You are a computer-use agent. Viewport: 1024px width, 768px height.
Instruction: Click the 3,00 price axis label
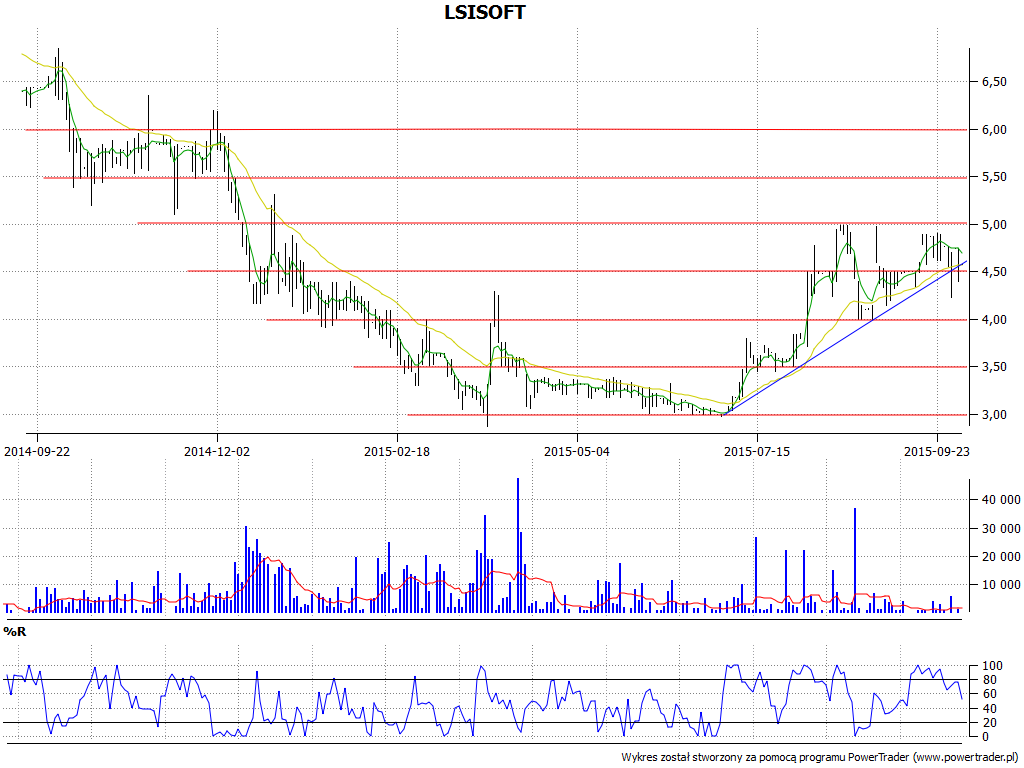tap(994, 415)
